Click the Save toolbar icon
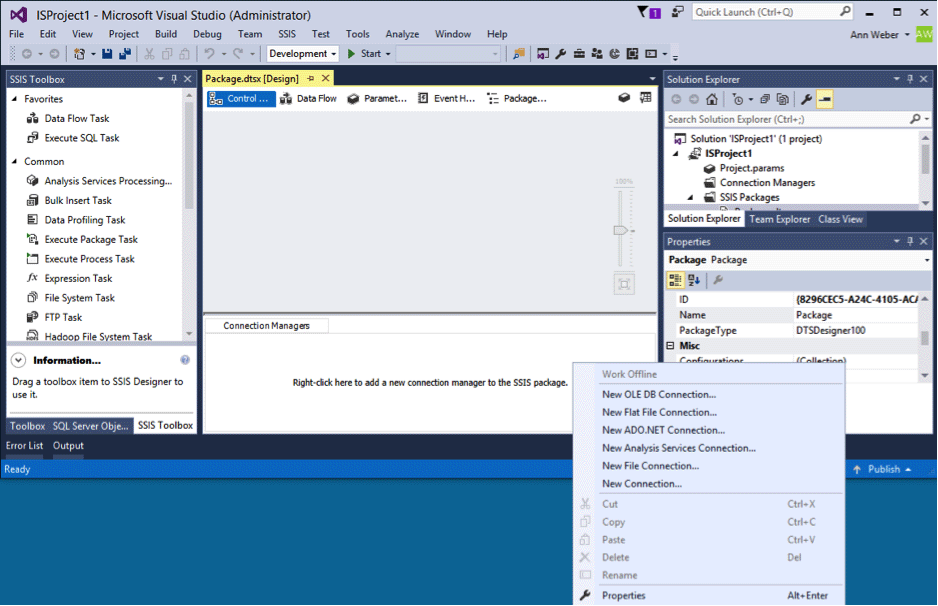The image size is (938, 606). tap(107, 54)
